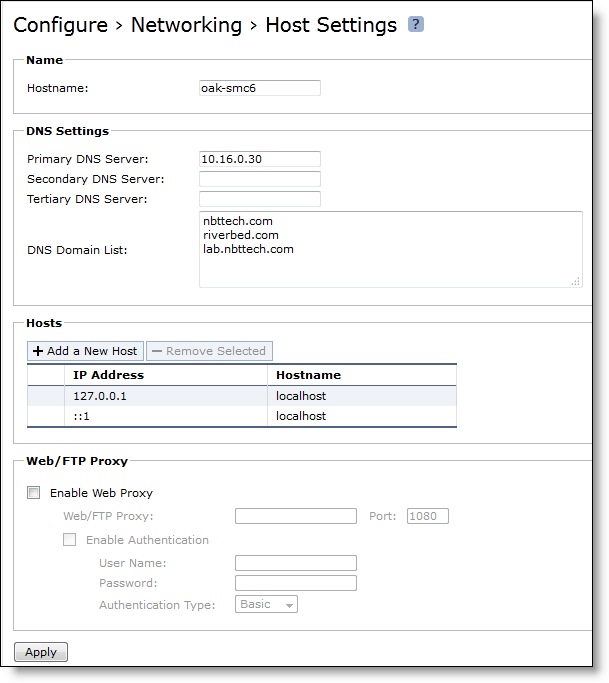This screenshot has width=609, height=683.
Task: Select the ::1 host row
Action: click(x=242, y=416)
